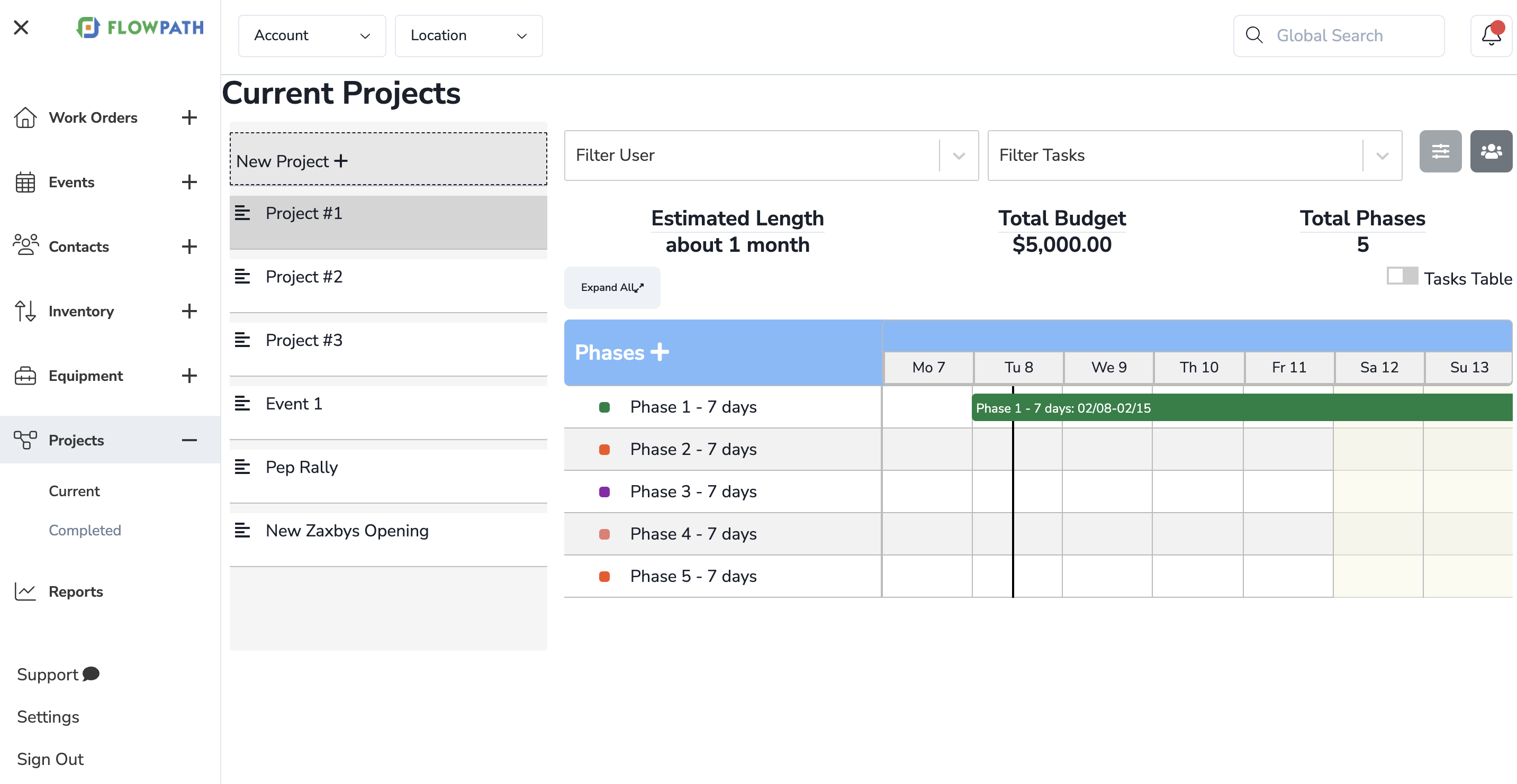The width and height of the screenshot is (1517, 784).
Task: Expand the Filter Tasks dropdown
Action: tap(1381, 156)
